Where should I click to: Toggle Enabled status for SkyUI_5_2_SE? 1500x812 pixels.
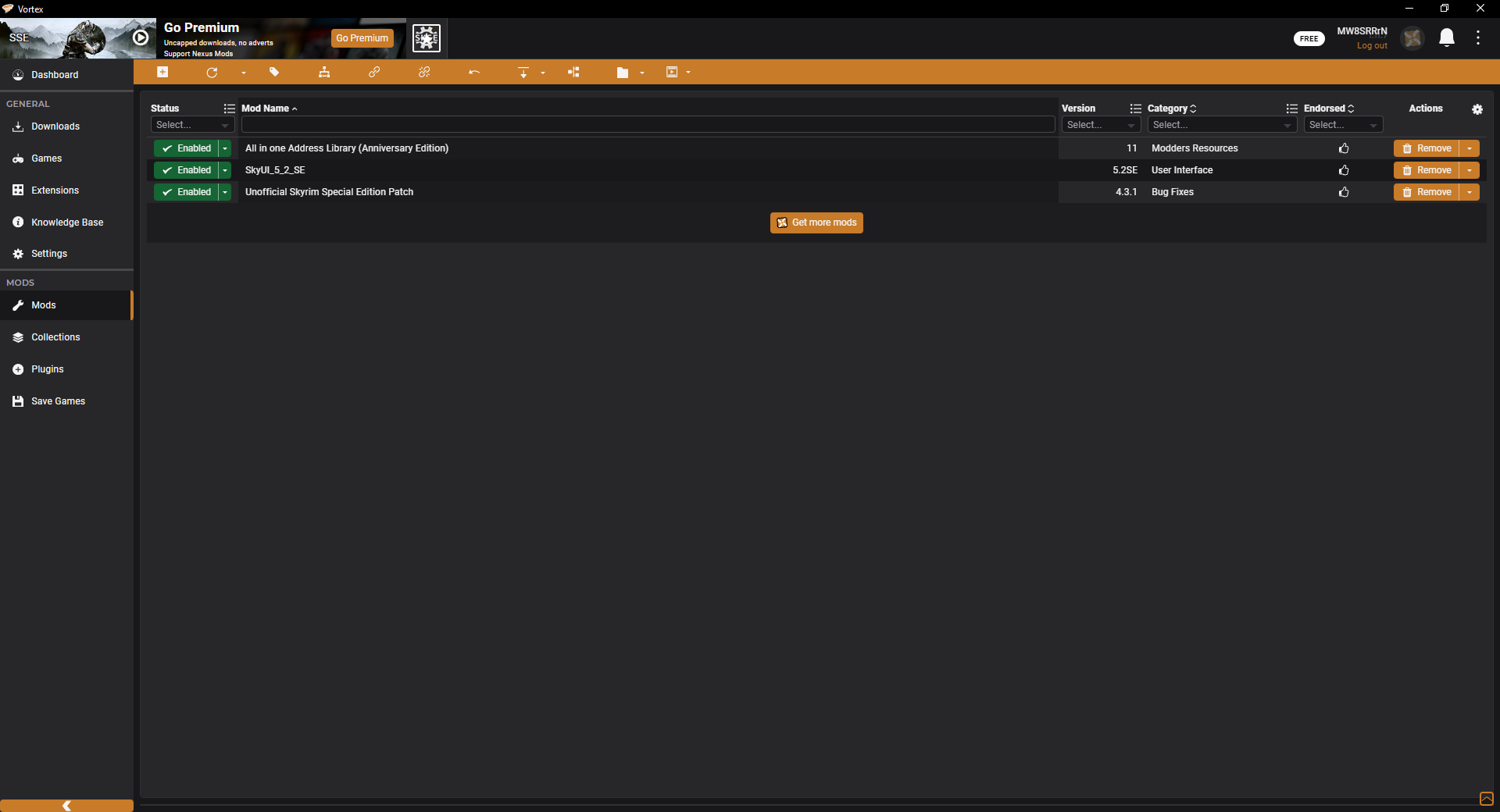coord(186,170)
